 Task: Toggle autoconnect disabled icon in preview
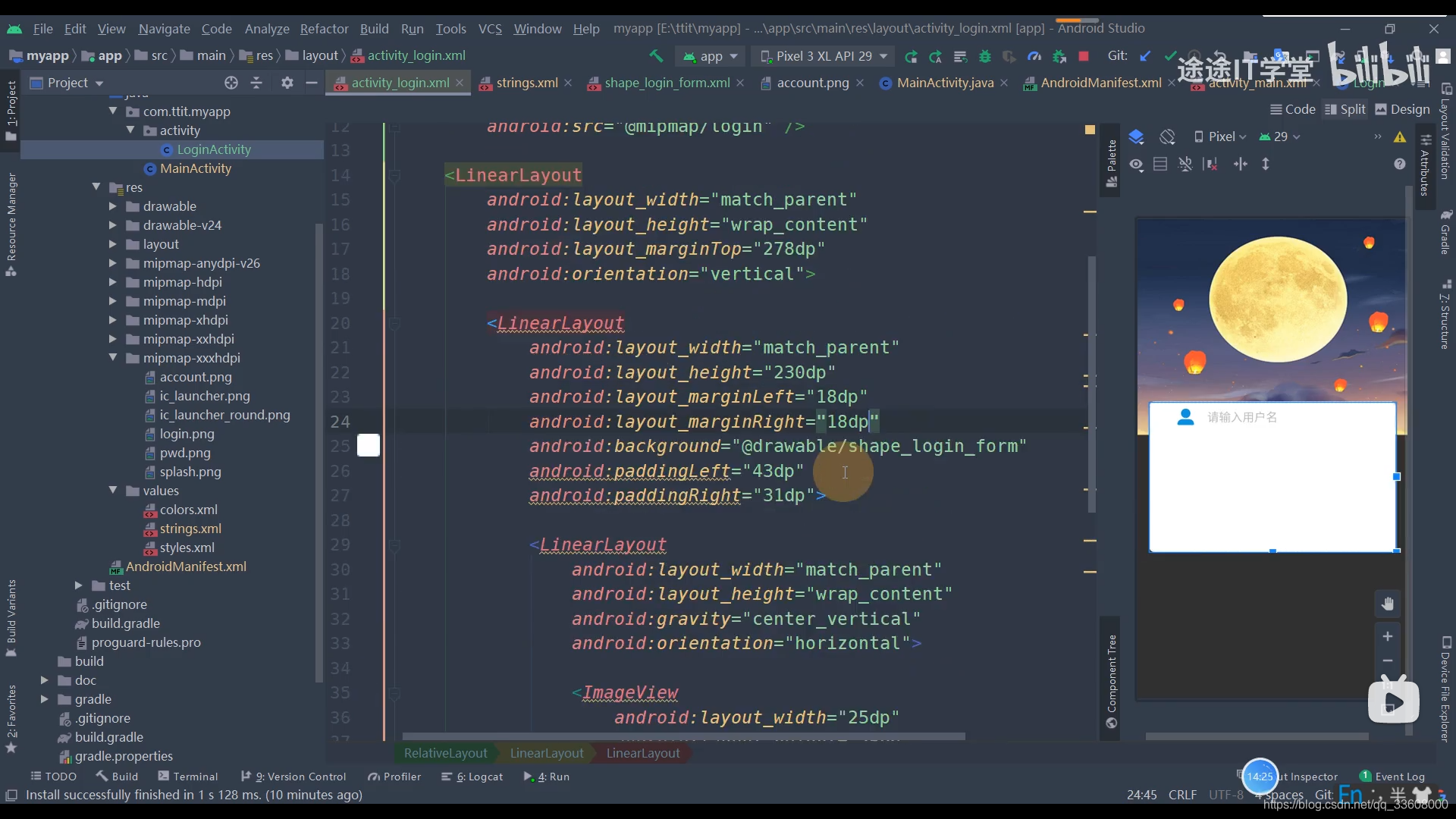click(1185, 165)
